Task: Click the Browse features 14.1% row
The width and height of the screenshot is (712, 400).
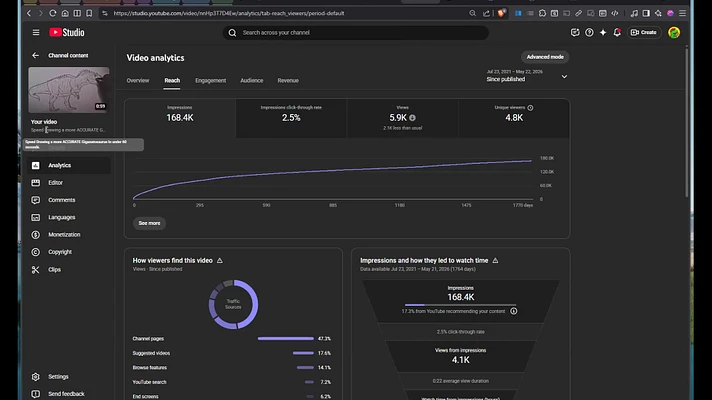Action: (x=232, y=368)
